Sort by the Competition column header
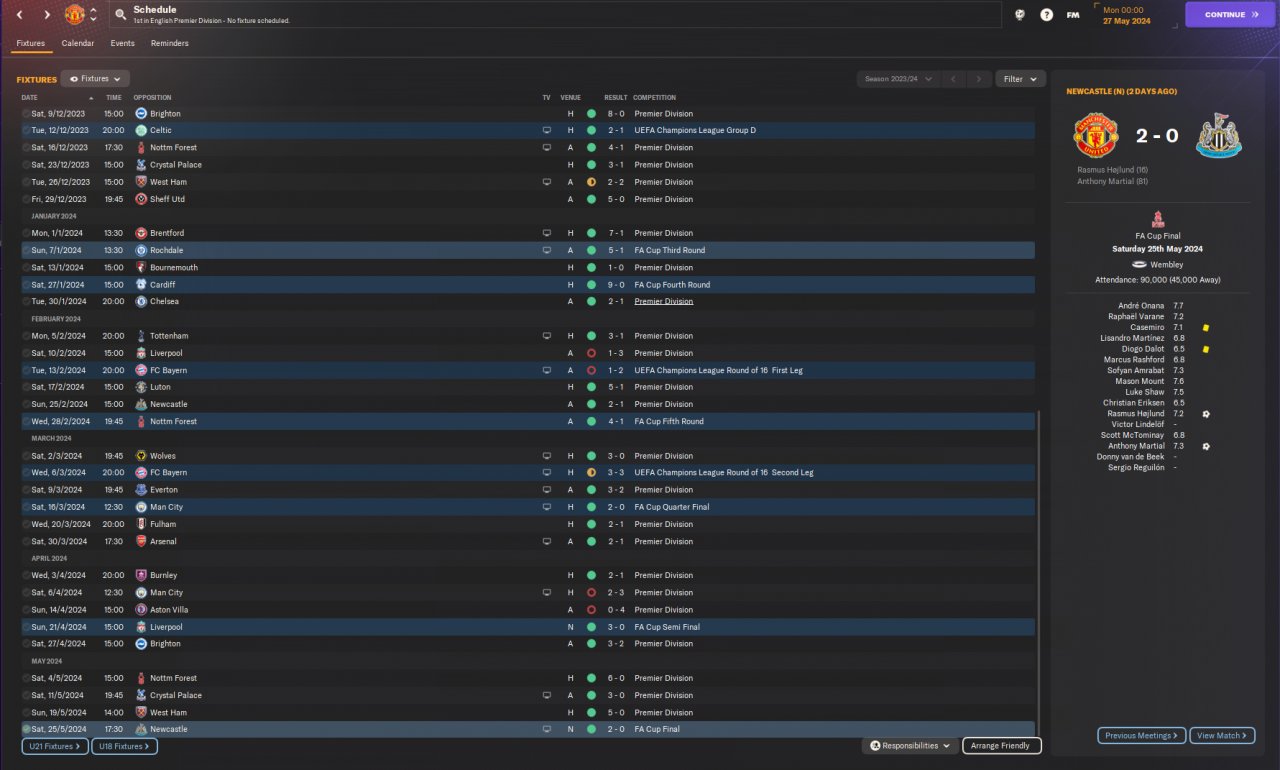The height and width of the screenshot is (770, 1280). click(x=655, y=98)
